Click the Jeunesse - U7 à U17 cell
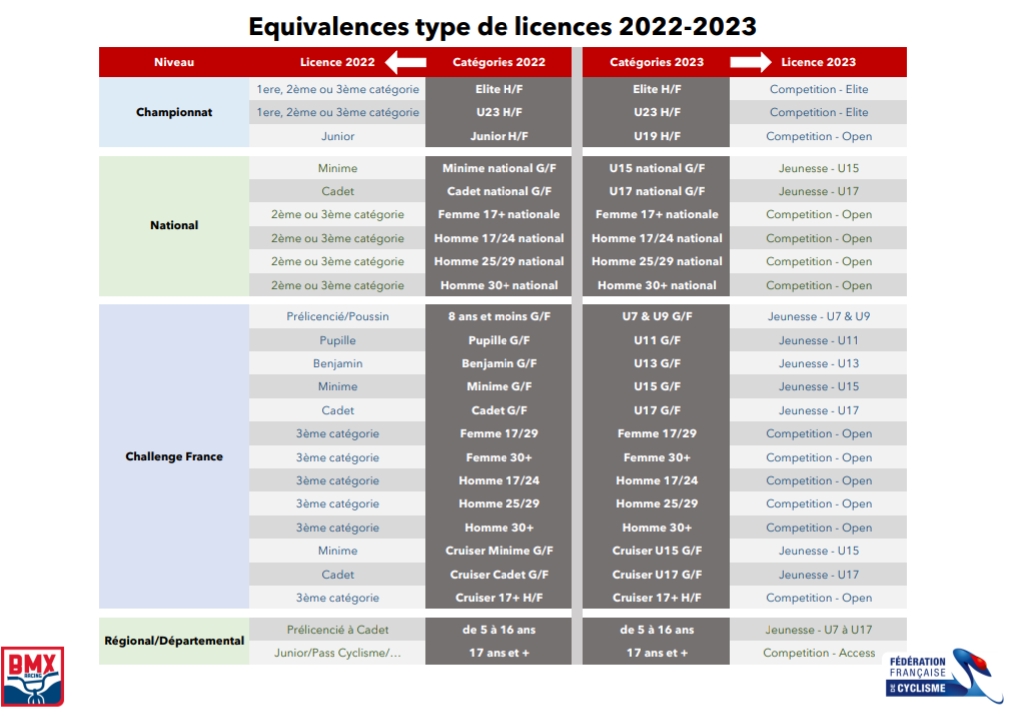 click(818, 630)
